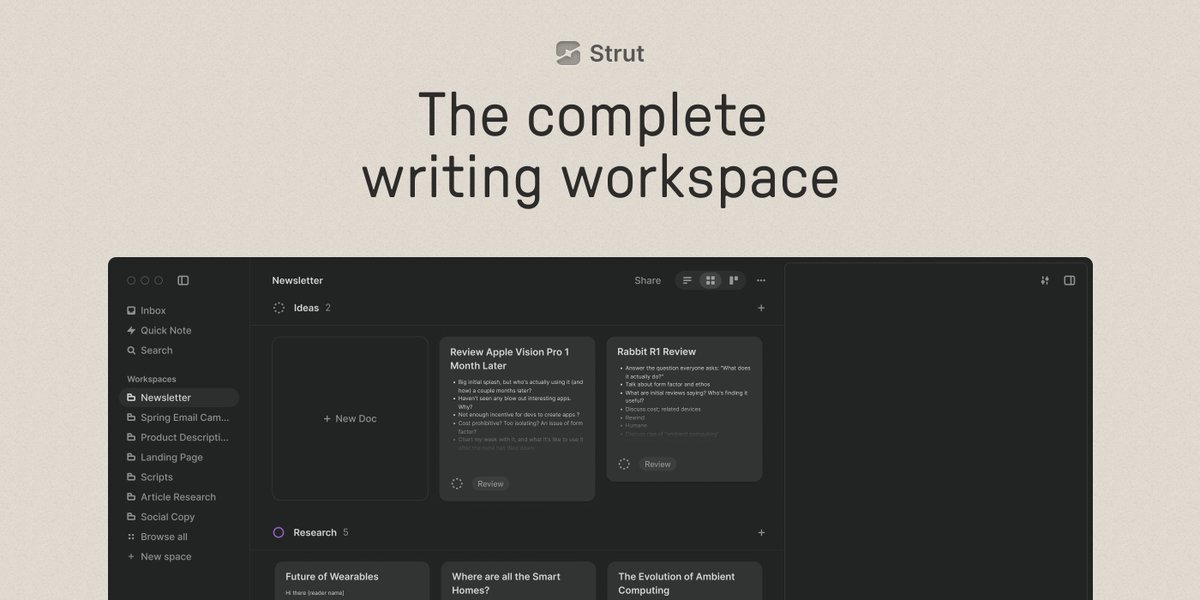
Task: Switch to board column view
Action: pos(733,281)
